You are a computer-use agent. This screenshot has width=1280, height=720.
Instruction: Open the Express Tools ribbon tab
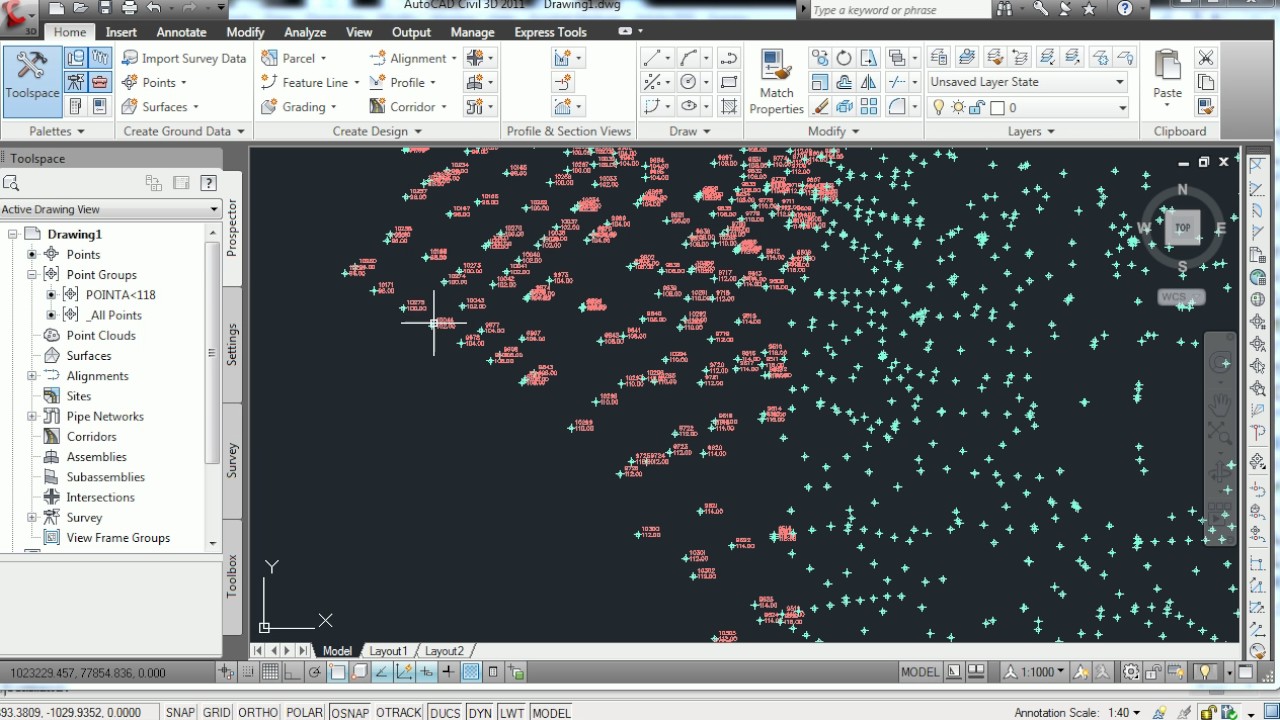pyautogui.click(x=550, y=32)
